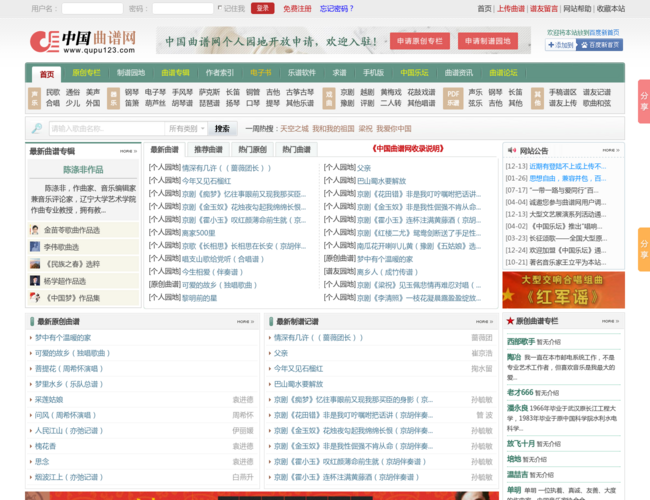Click the 网站公告 speaker icon
The image size is (650, 500).
(510, 151)
